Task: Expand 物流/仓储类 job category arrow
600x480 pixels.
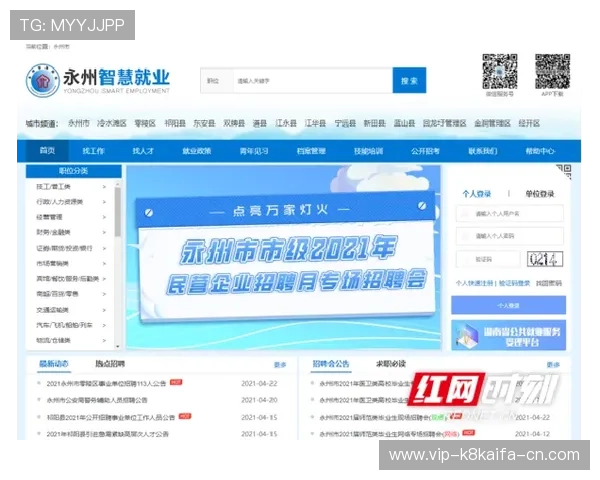Action: [104, 340]
